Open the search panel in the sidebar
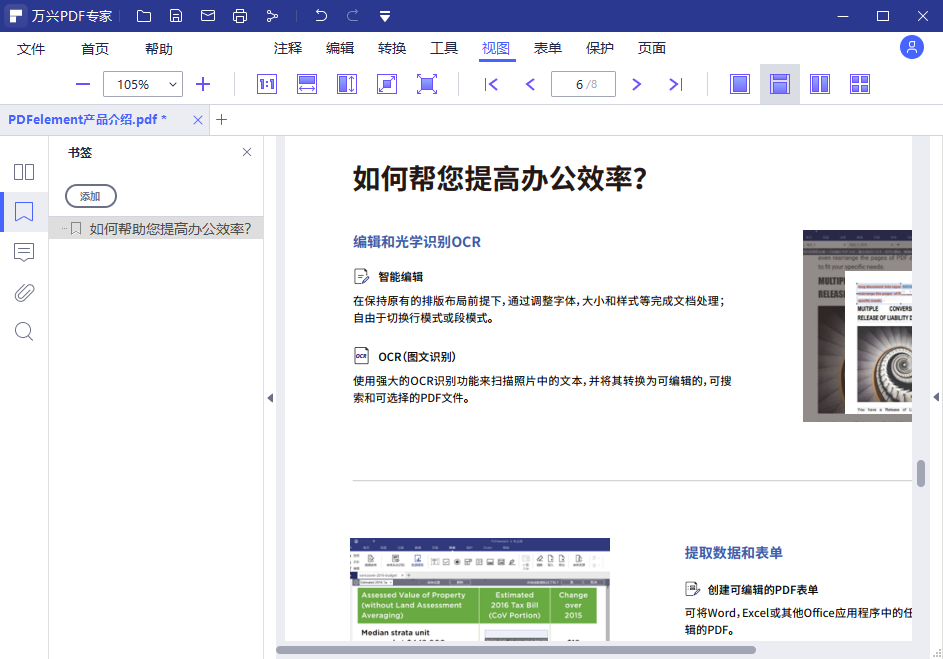The image size is (943, 659). pos(23,331)
